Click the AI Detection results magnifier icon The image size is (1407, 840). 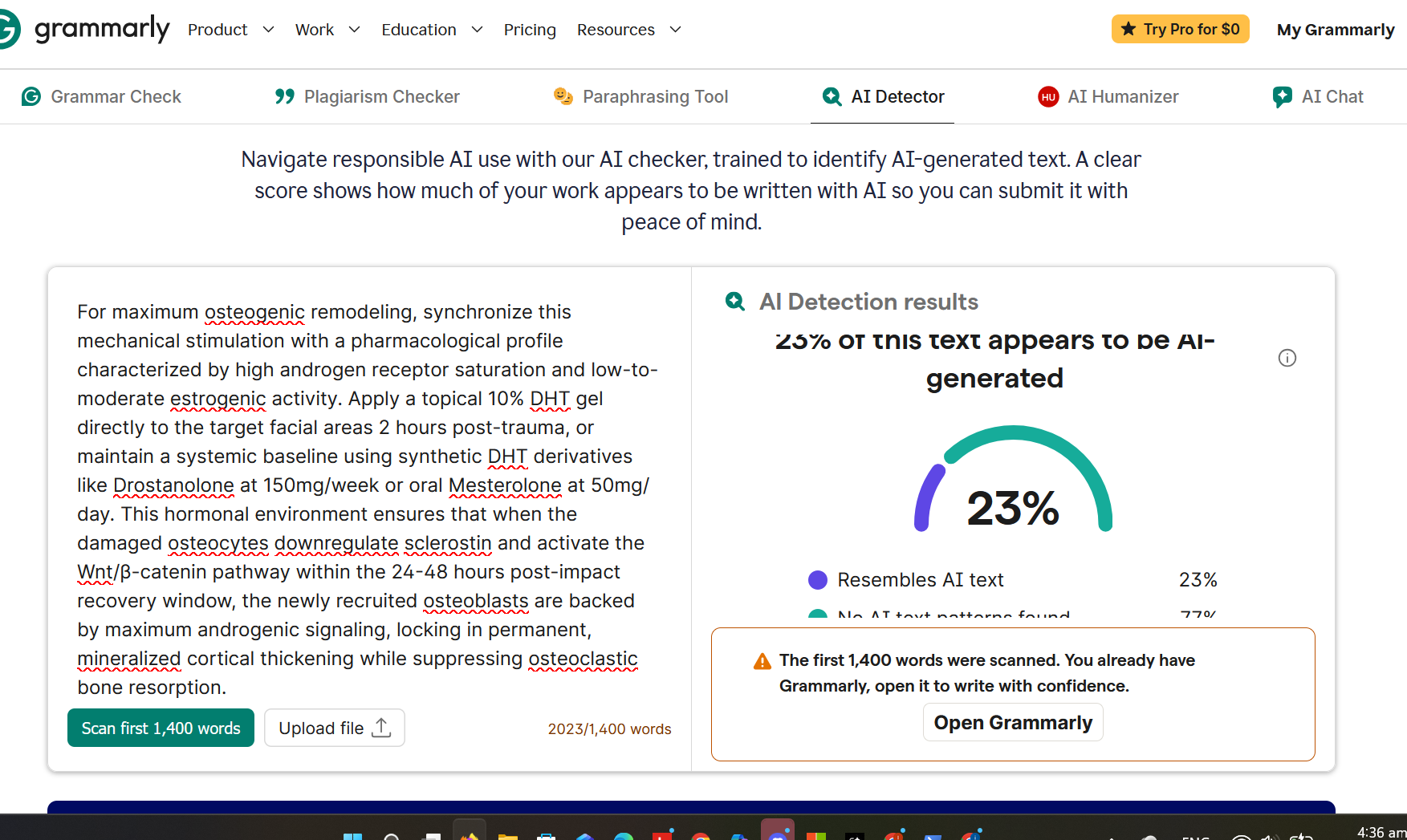click(735, 302)
